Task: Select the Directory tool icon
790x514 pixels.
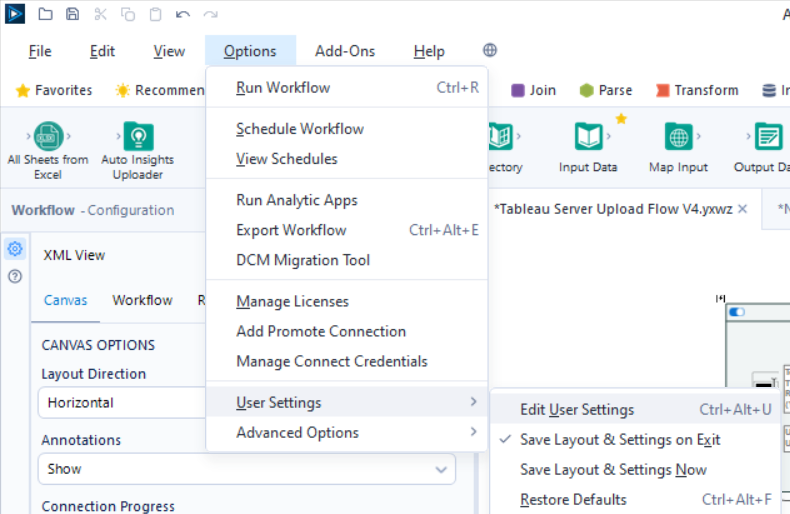Action: (500, 136)
